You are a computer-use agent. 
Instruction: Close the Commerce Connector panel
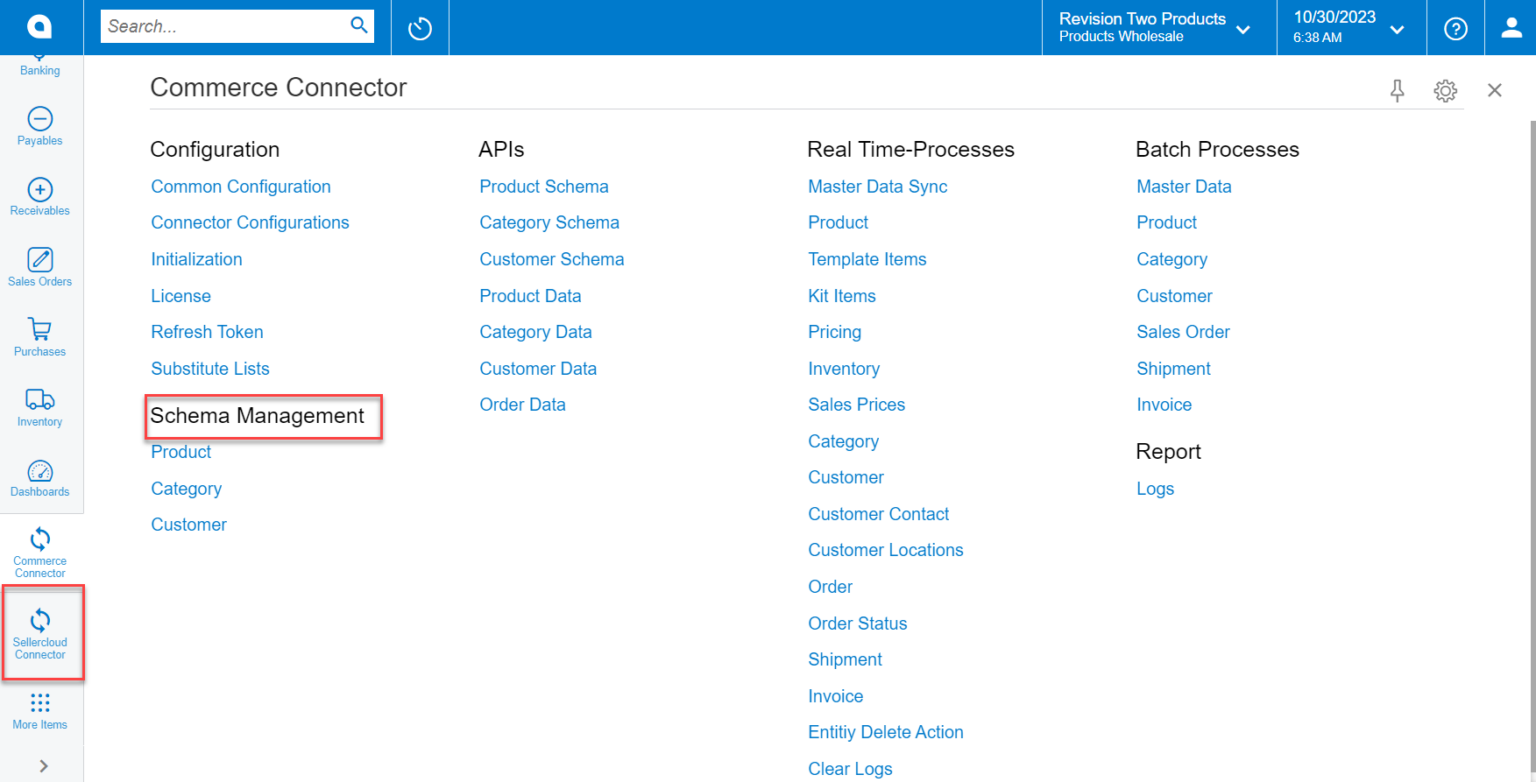(x=1495, y=90)
